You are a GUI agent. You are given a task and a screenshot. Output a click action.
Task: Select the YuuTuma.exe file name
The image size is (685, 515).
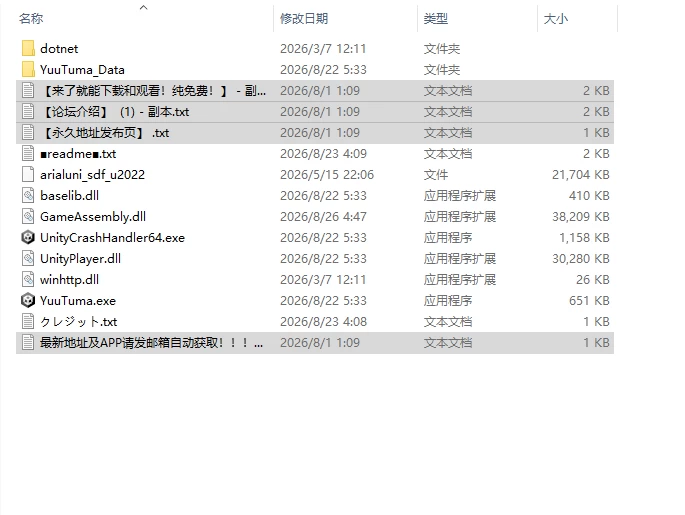tap(78, 301)
